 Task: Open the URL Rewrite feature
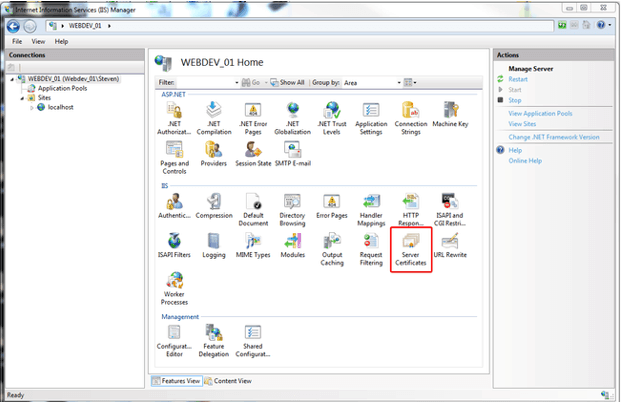[450, 245]
